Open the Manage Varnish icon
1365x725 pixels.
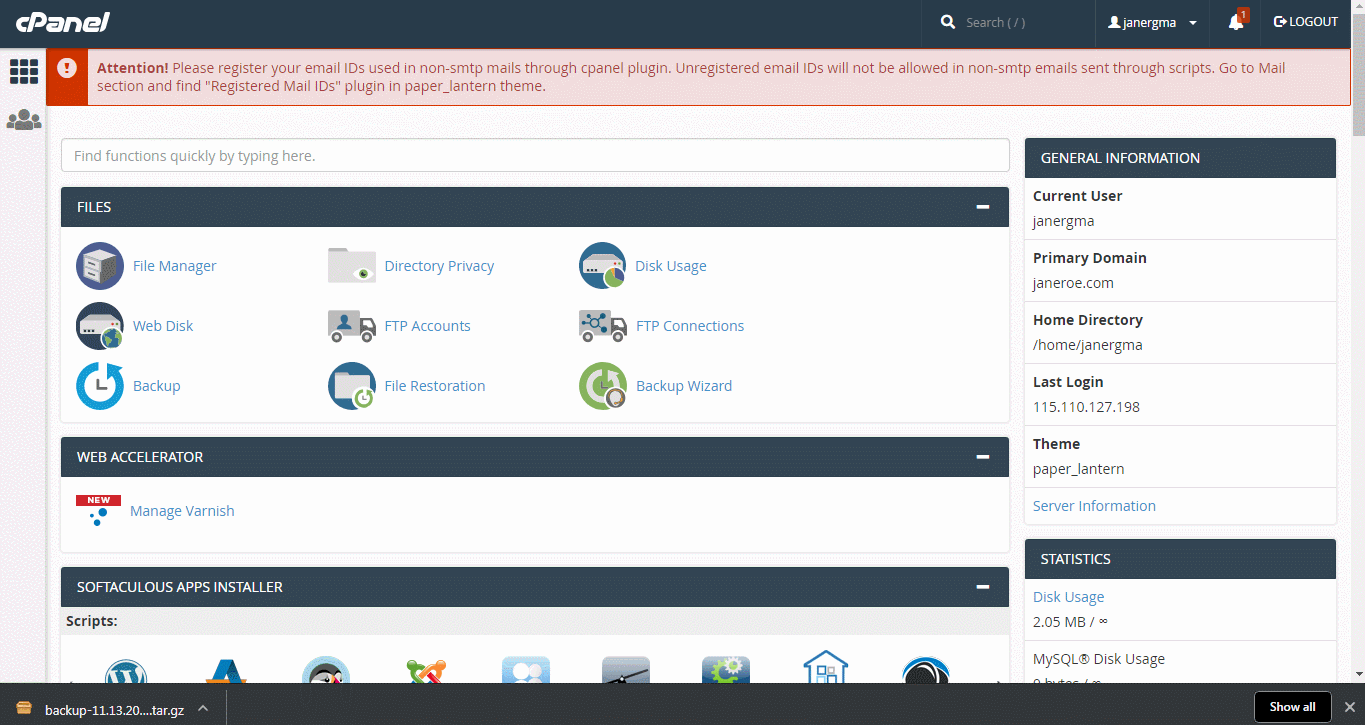click(x=98, y=511)
